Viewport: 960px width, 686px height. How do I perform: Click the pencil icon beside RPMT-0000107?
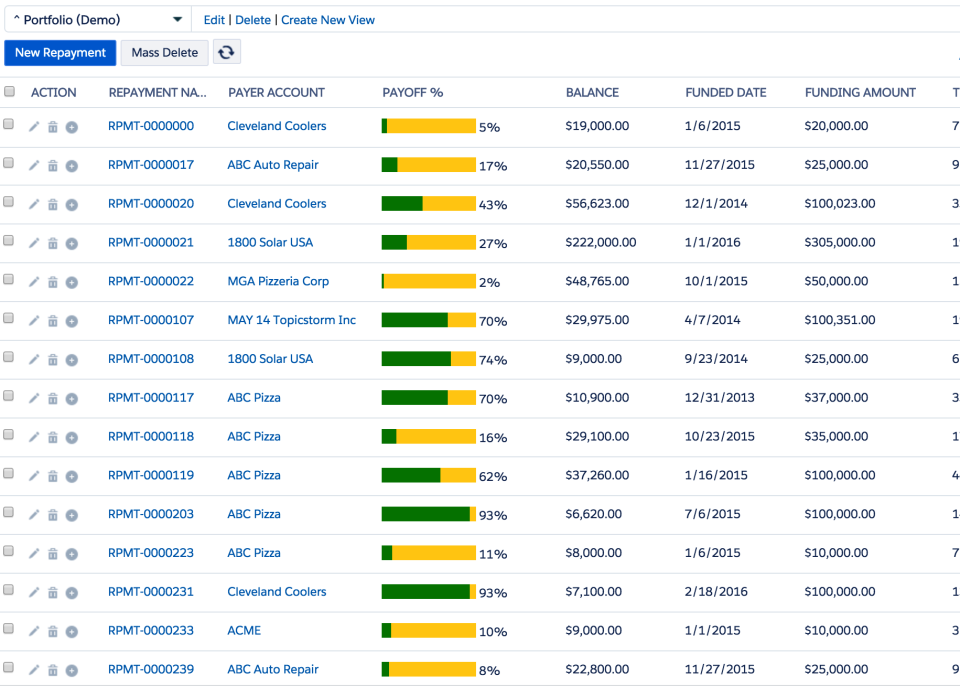34,320
